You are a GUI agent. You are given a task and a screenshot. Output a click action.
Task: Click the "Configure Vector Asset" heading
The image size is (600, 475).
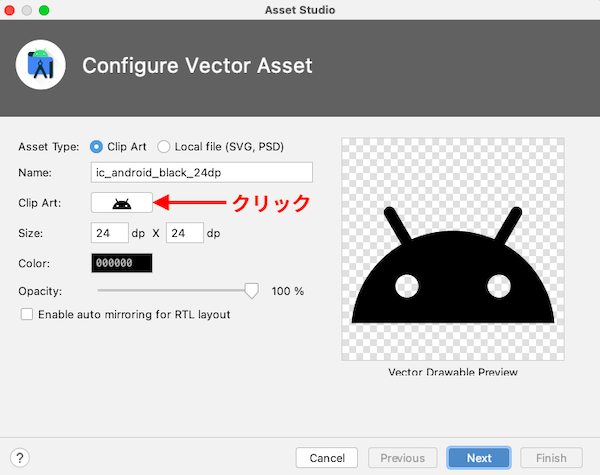click(x=197, y=65)
